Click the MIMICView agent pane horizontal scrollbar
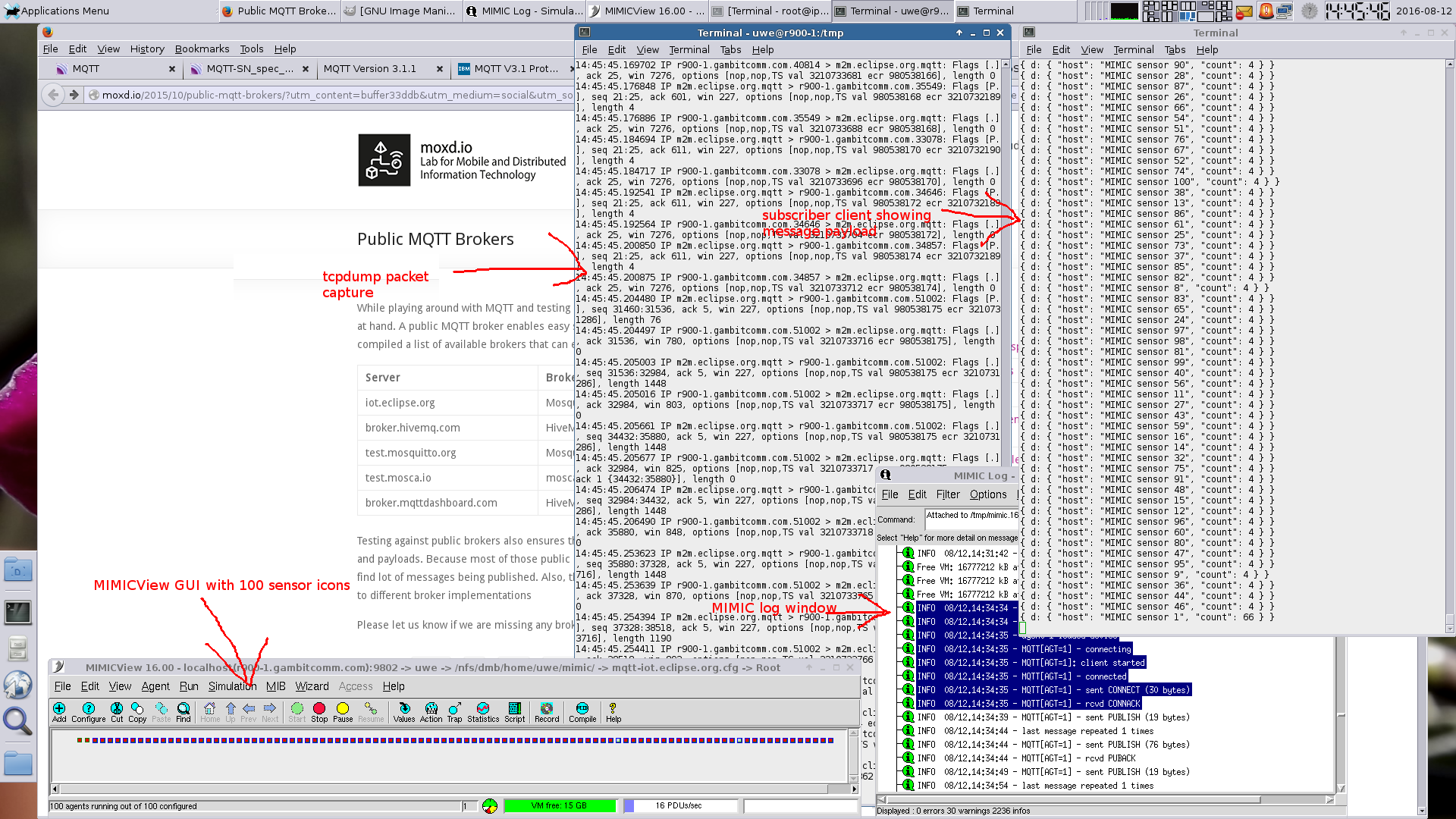This screenshot has width=1456, height=819. click(x=454, y=789)
